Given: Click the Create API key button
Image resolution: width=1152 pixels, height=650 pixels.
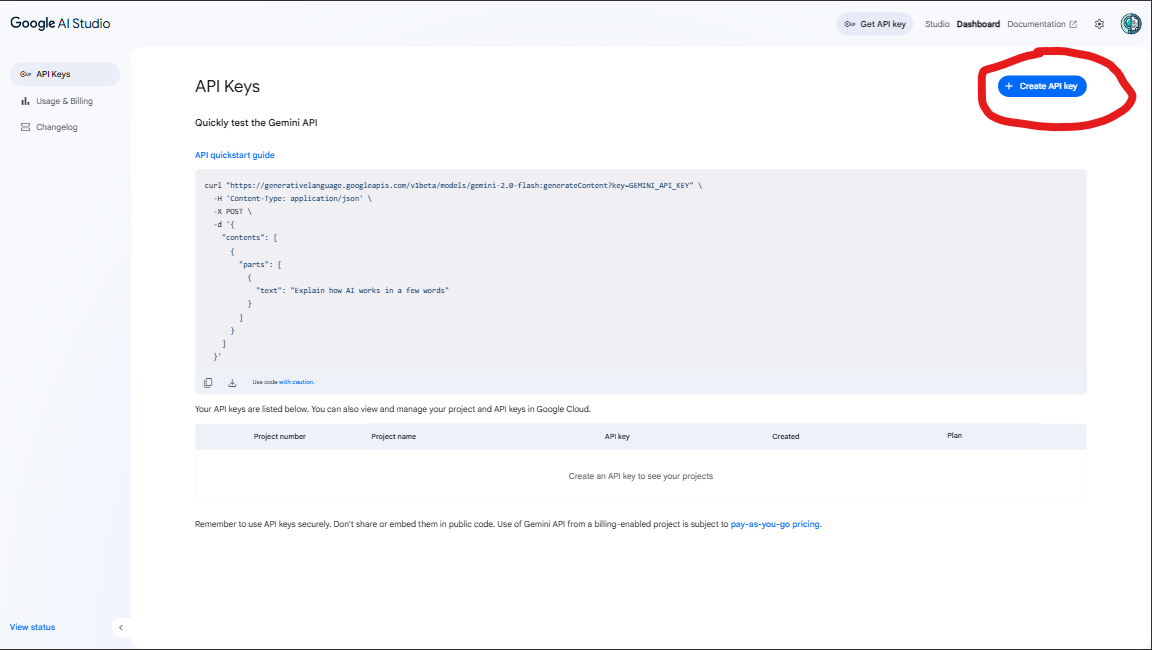Looking at the screenshot, I should click(x=1042, y=86).
